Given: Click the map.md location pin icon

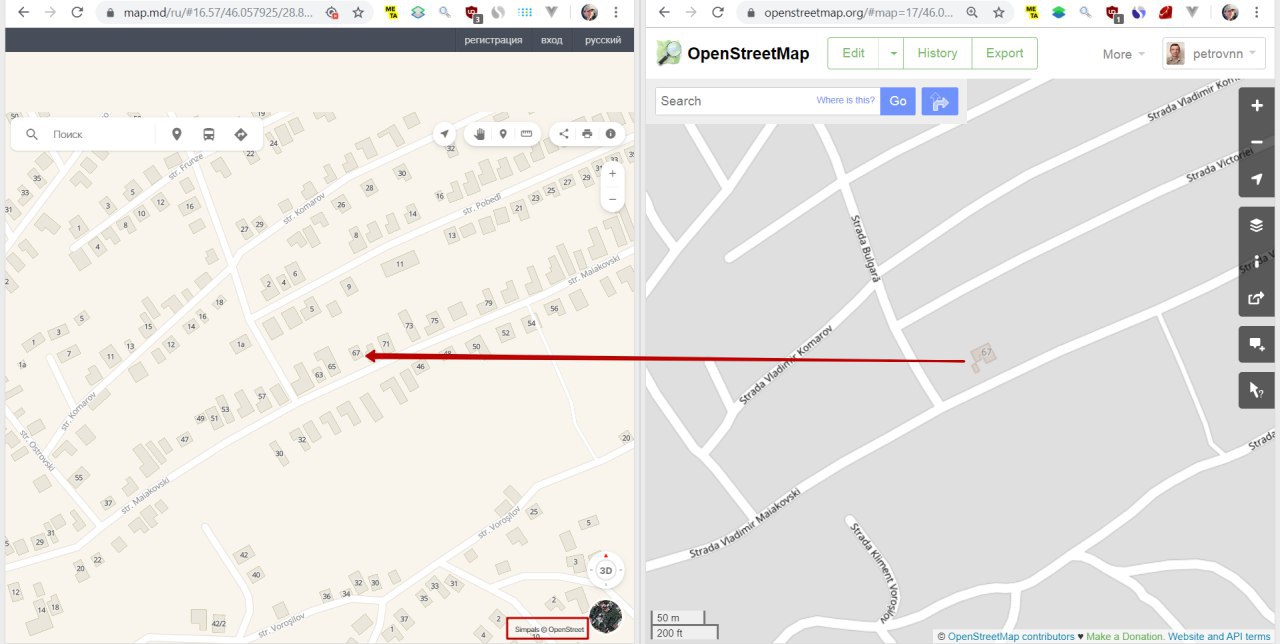Looking at the screenshot, I should coord(177,134).
